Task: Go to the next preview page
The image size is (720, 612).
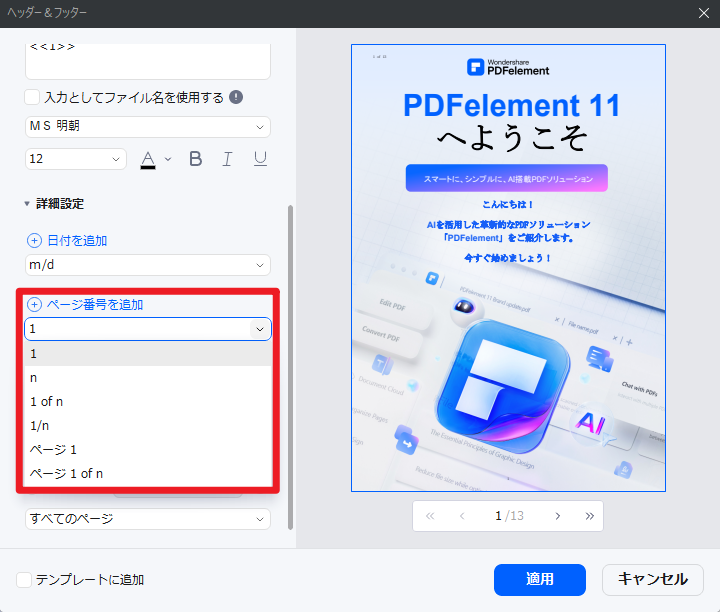Action: 557,516
